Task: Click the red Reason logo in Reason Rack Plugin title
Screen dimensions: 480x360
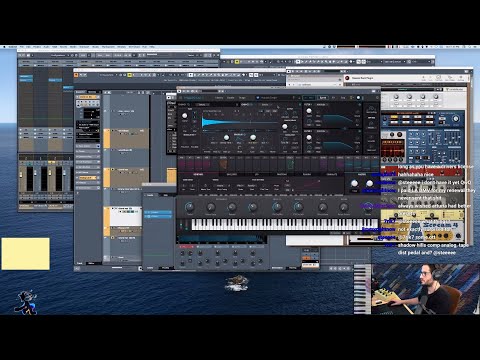Action: coord(347,78)
